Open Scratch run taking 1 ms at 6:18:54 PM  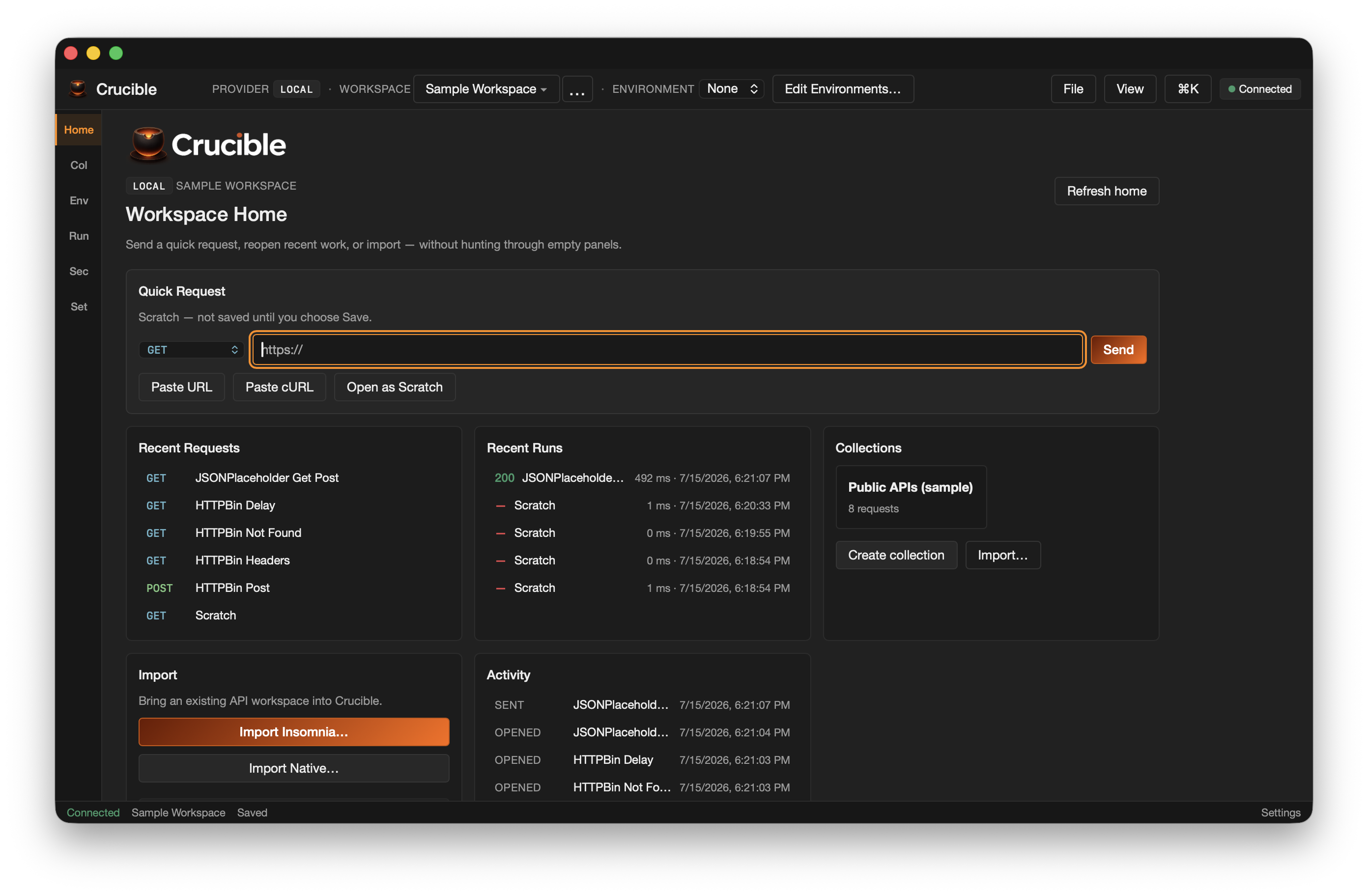(642, 588)
